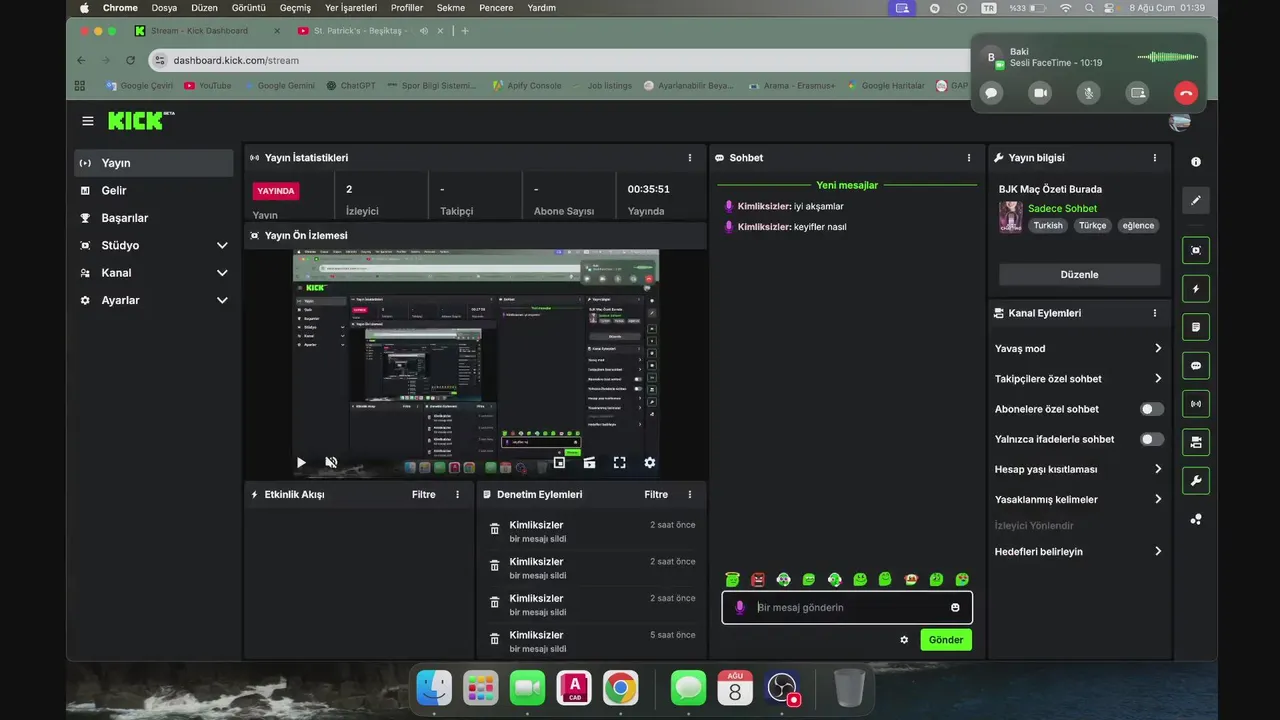Screen dimensions: 1280x720
Task: Click the Düzenle button in Yayın bilgisi
Action: click(1079, 274)
